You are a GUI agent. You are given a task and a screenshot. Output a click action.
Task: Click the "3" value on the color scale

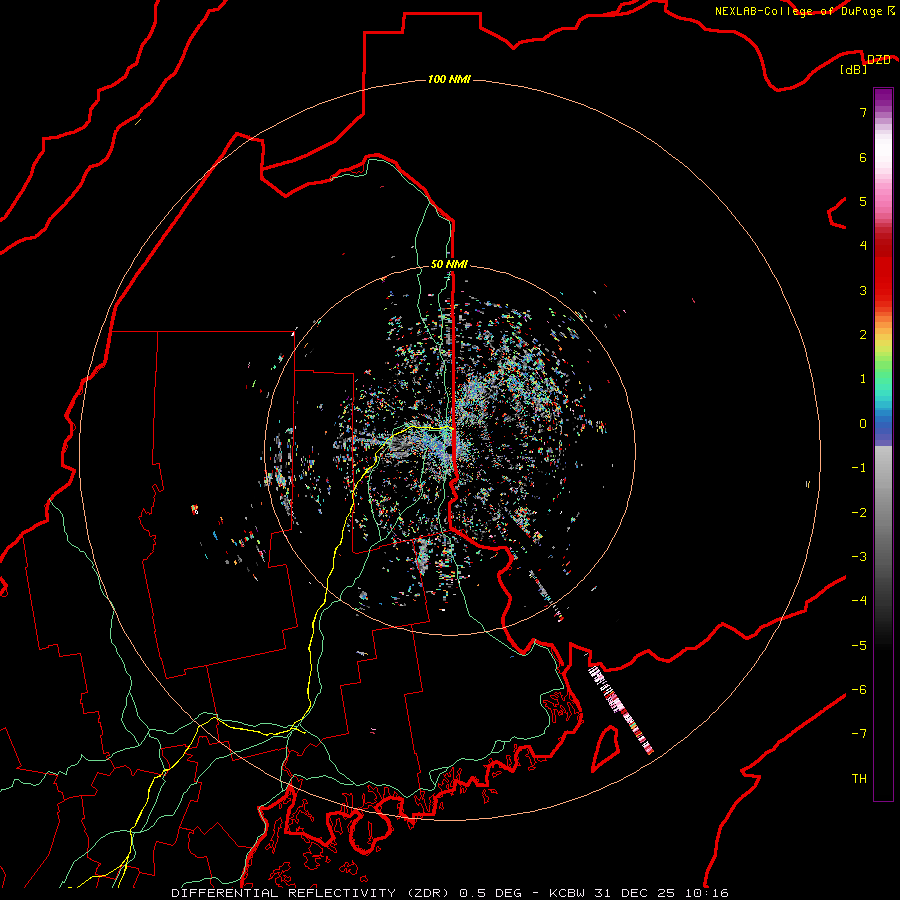(x=863, y=290)
